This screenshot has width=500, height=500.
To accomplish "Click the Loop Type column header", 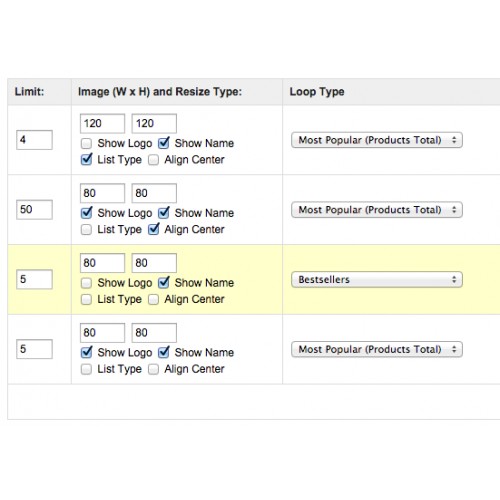I will pyautogui.click(x=317, y=92).
